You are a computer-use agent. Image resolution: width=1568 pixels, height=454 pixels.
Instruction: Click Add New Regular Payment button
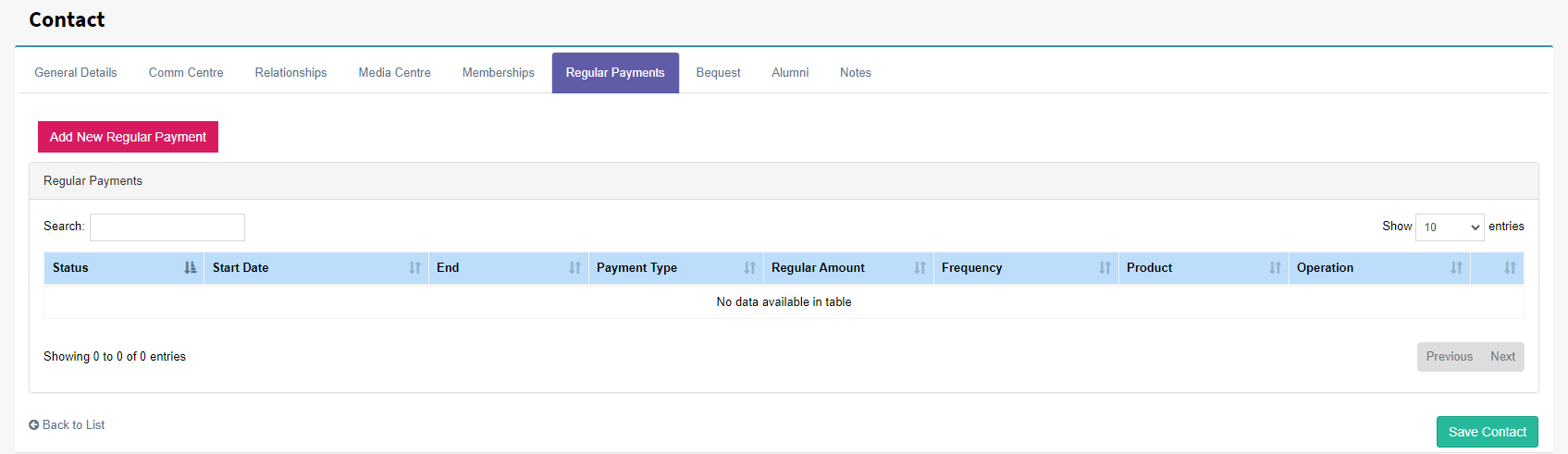click(128, 137)
